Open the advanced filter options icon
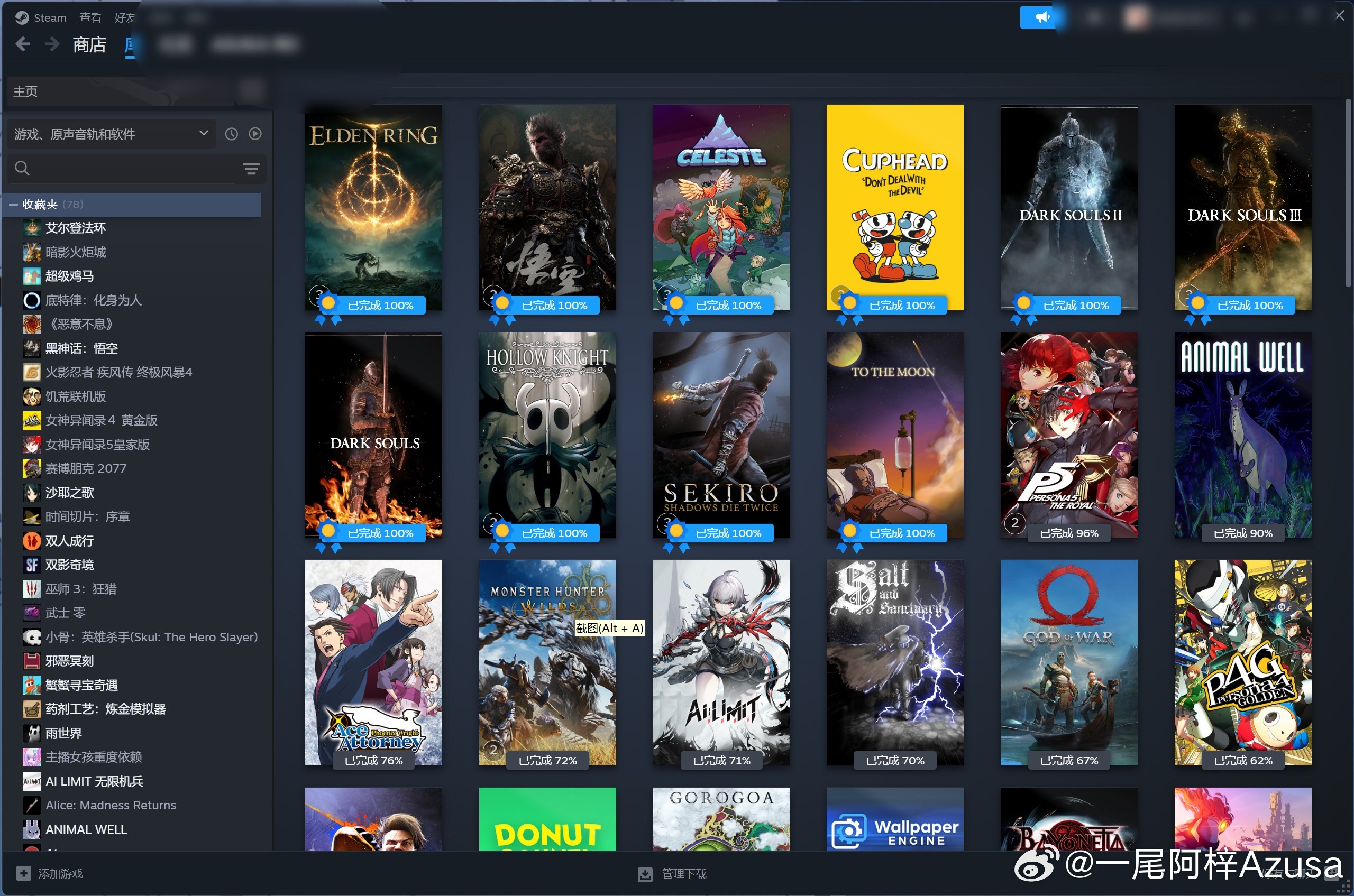1354x896 pixels. click(x=251, y=168)
